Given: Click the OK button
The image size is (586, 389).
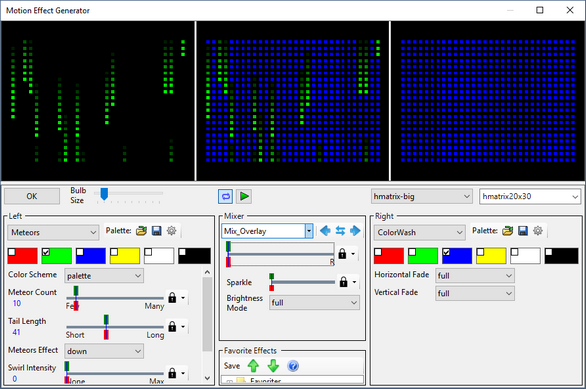Looking at the screenshot, I should point(32,196).
